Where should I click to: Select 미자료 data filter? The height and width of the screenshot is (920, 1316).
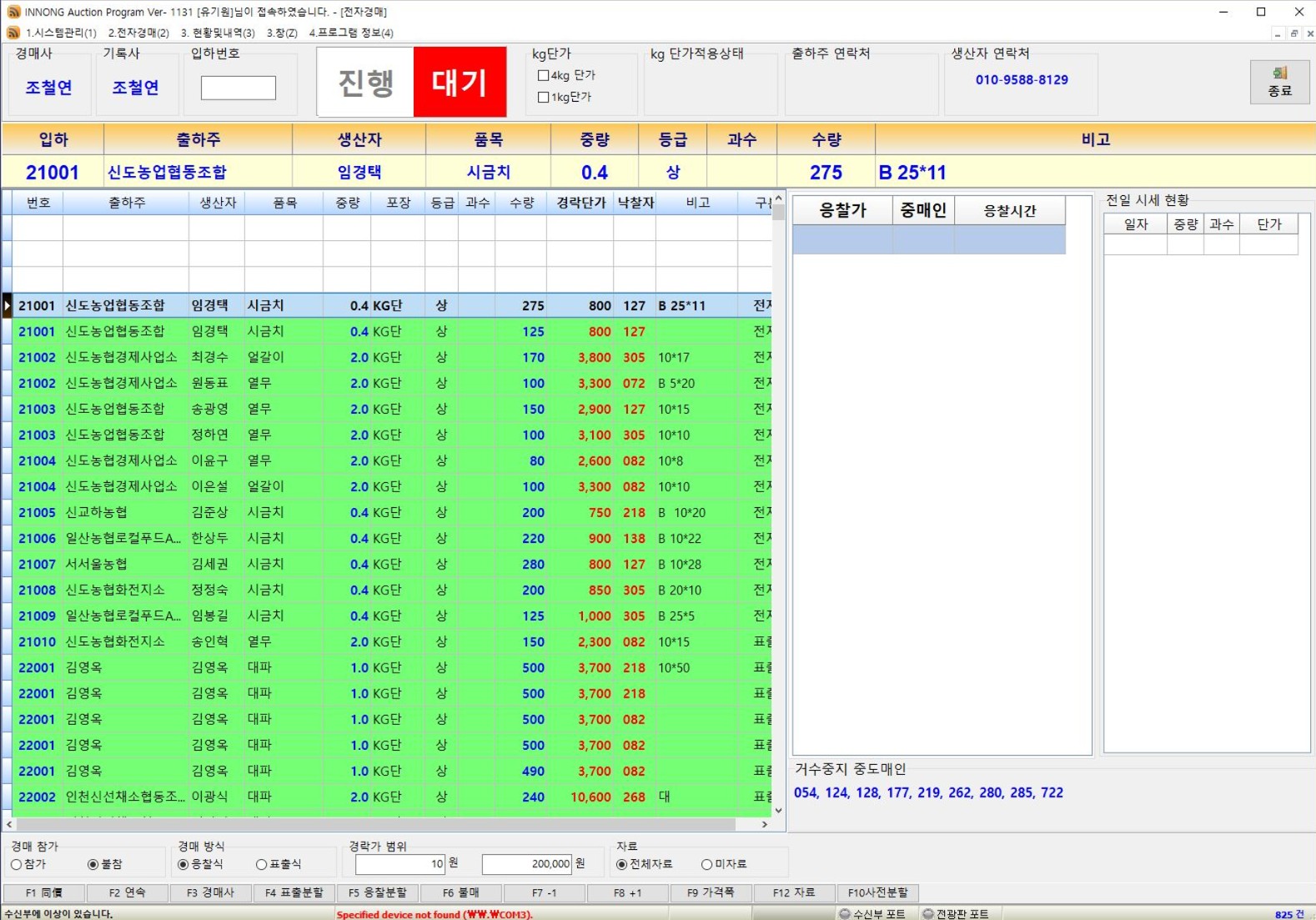(x=706, y=864)
